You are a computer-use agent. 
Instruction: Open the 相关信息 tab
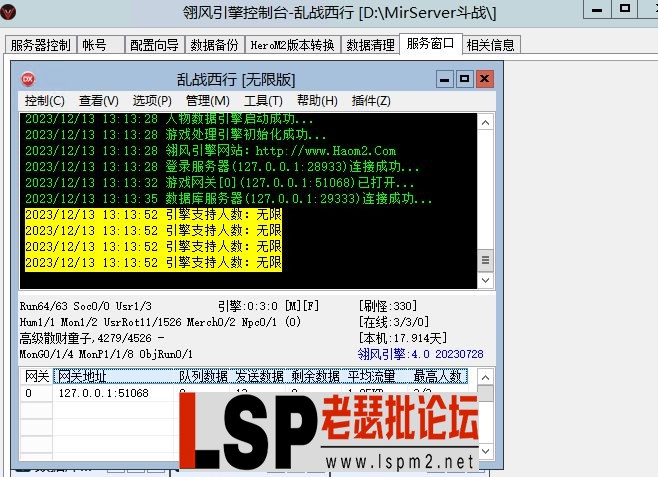click(491, 44)
